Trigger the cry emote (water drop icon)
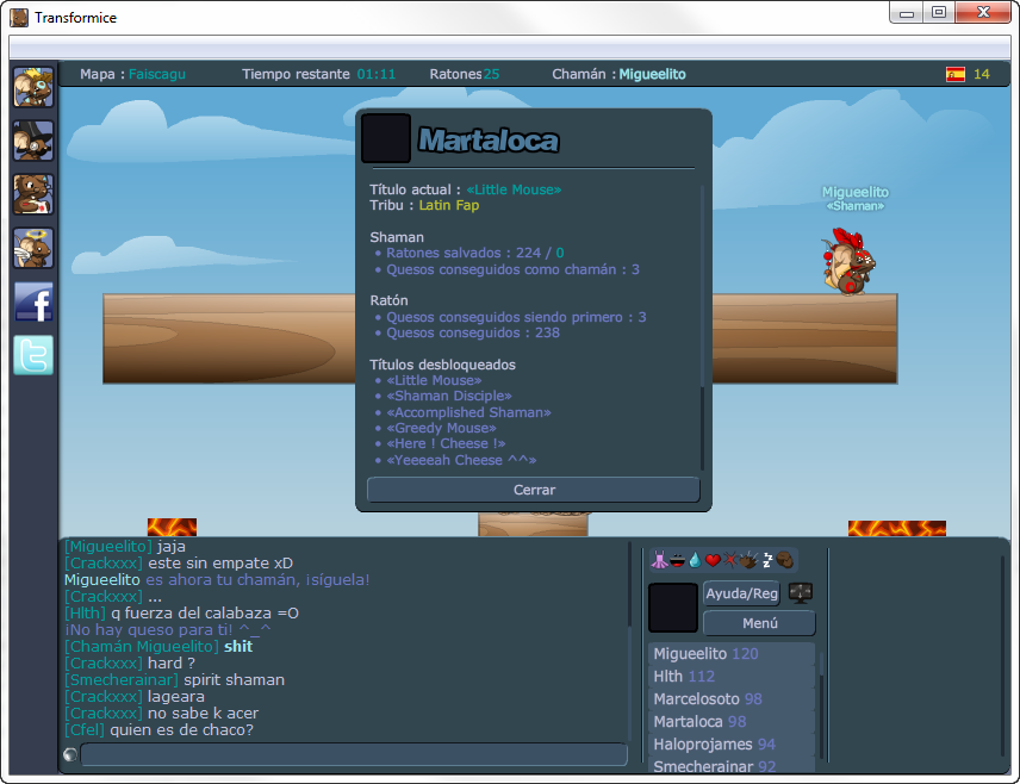1020x784 pixels. [695, 560]
